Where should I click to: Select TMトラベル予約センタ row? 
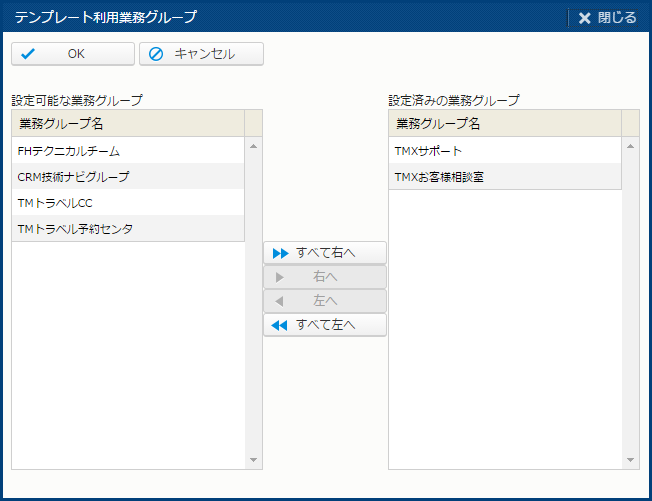[x=127, y=229]
